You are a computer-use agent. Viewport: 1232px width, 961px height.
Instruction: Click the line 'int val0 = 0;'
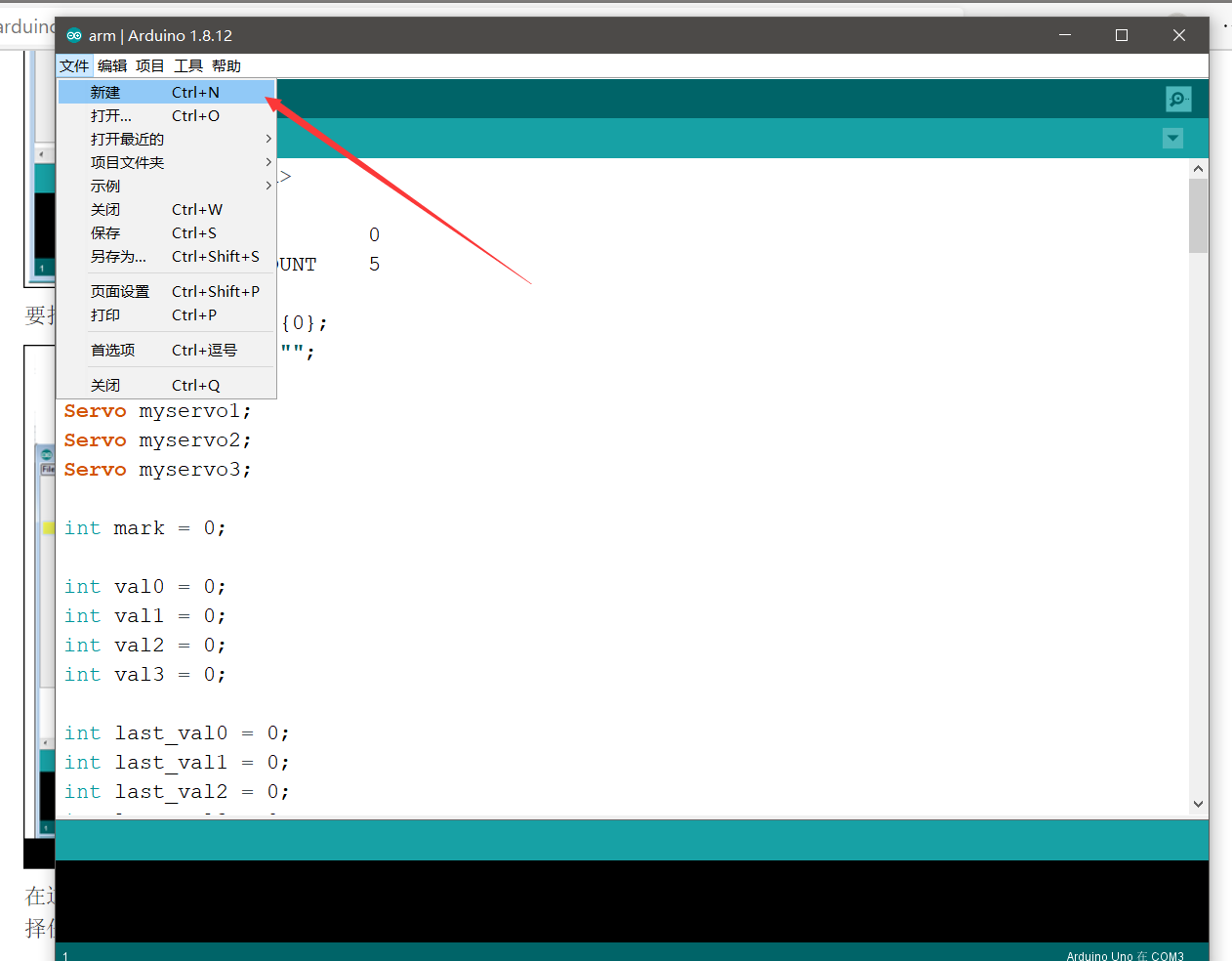(x=145, y=587)
